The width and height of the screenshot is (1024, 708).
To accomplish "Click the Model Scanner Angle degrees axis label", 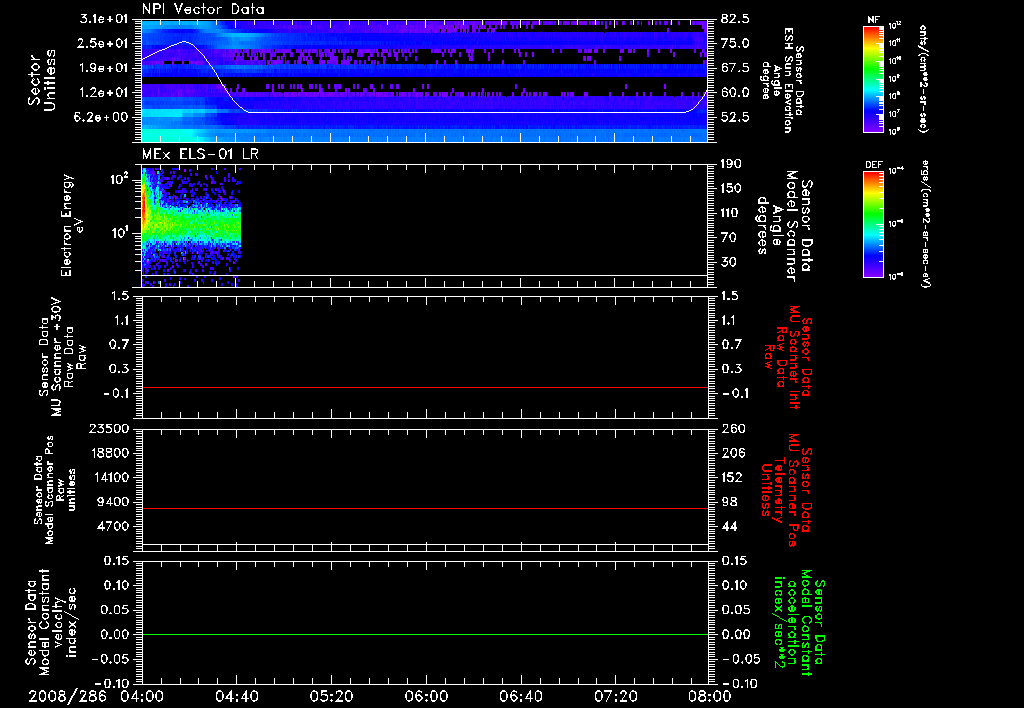I will click(784, 226).
